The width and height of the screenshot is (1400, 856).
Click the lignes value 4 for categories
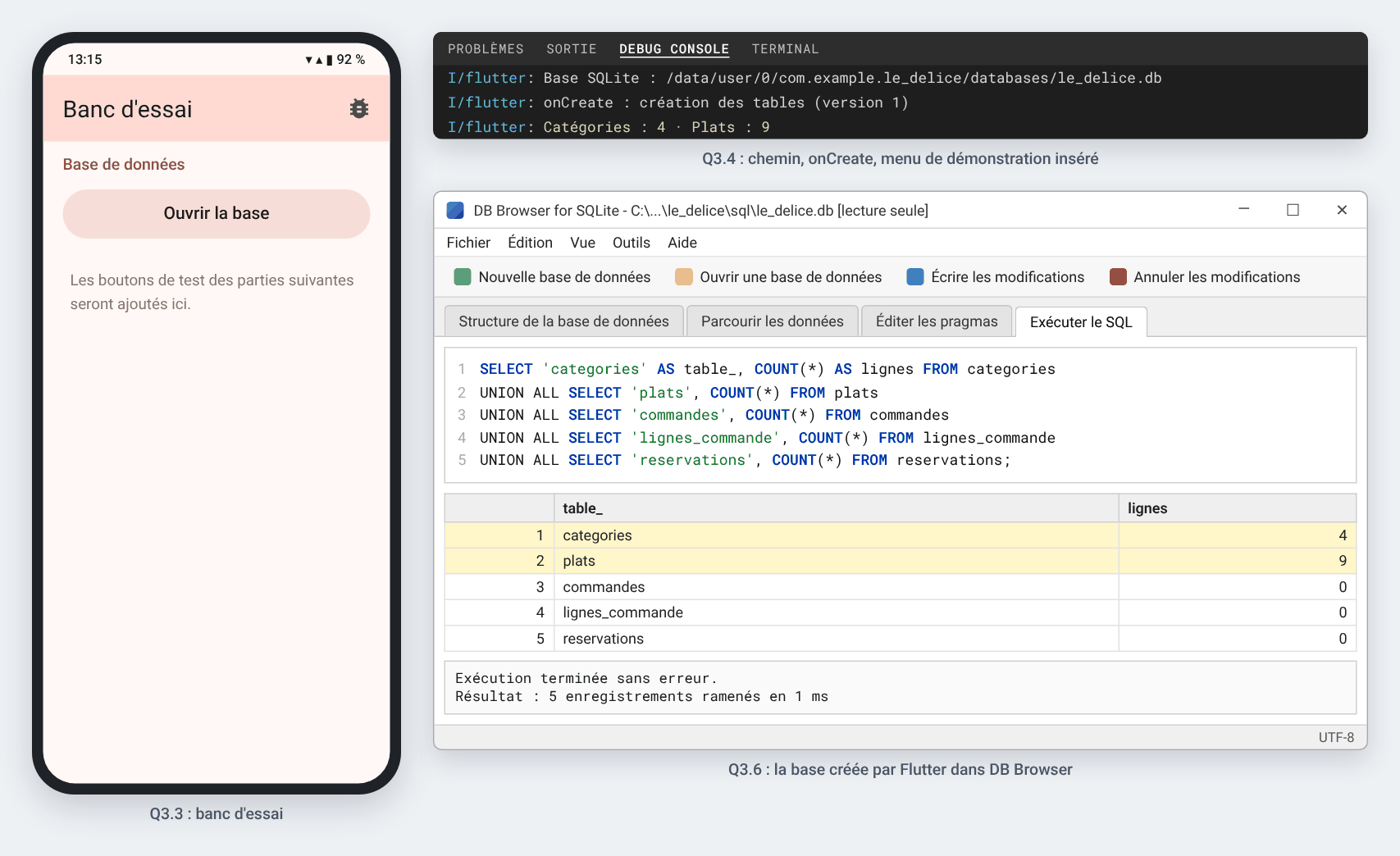[x=1238, y=535]
